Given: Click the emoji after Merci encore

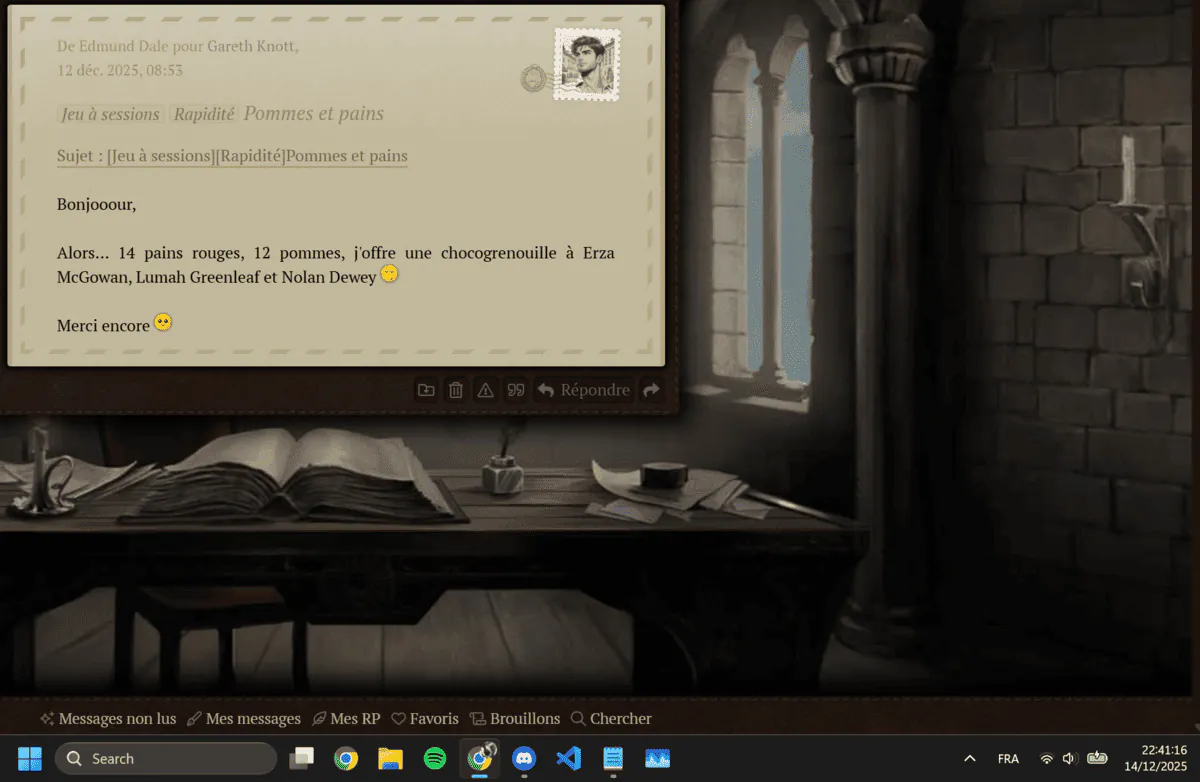Looking at the screenshot, I should pos(163,322).
